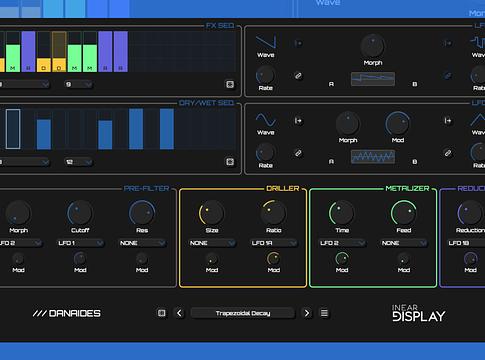Open the LFO 1B dropdown under Reduction
The width and height of the screenshot is (485, 360).
pyautogui.click(x=466, y=243)
